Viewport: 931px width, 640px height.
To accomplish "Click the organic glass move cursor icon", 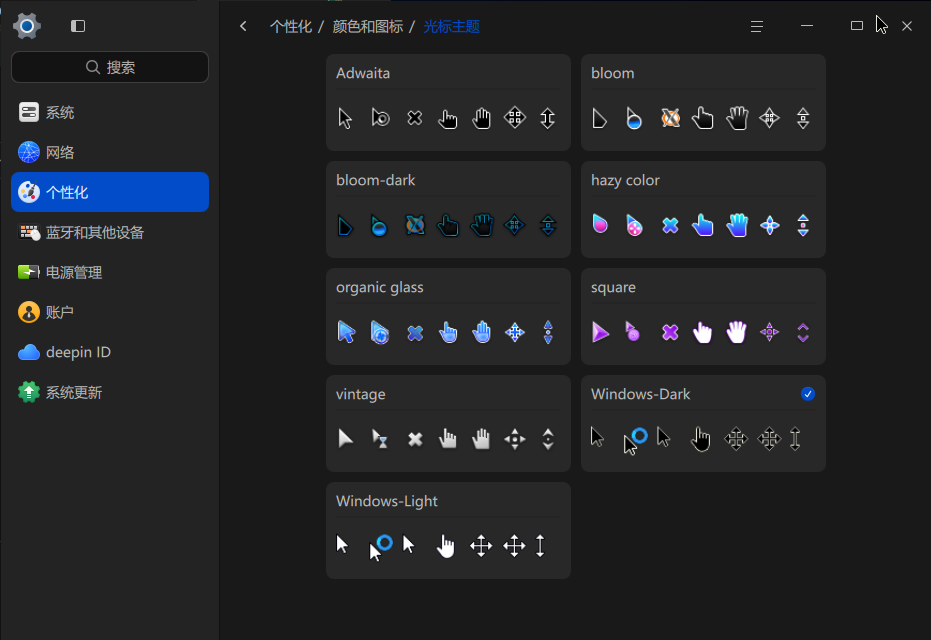I will tap(515, 332).
